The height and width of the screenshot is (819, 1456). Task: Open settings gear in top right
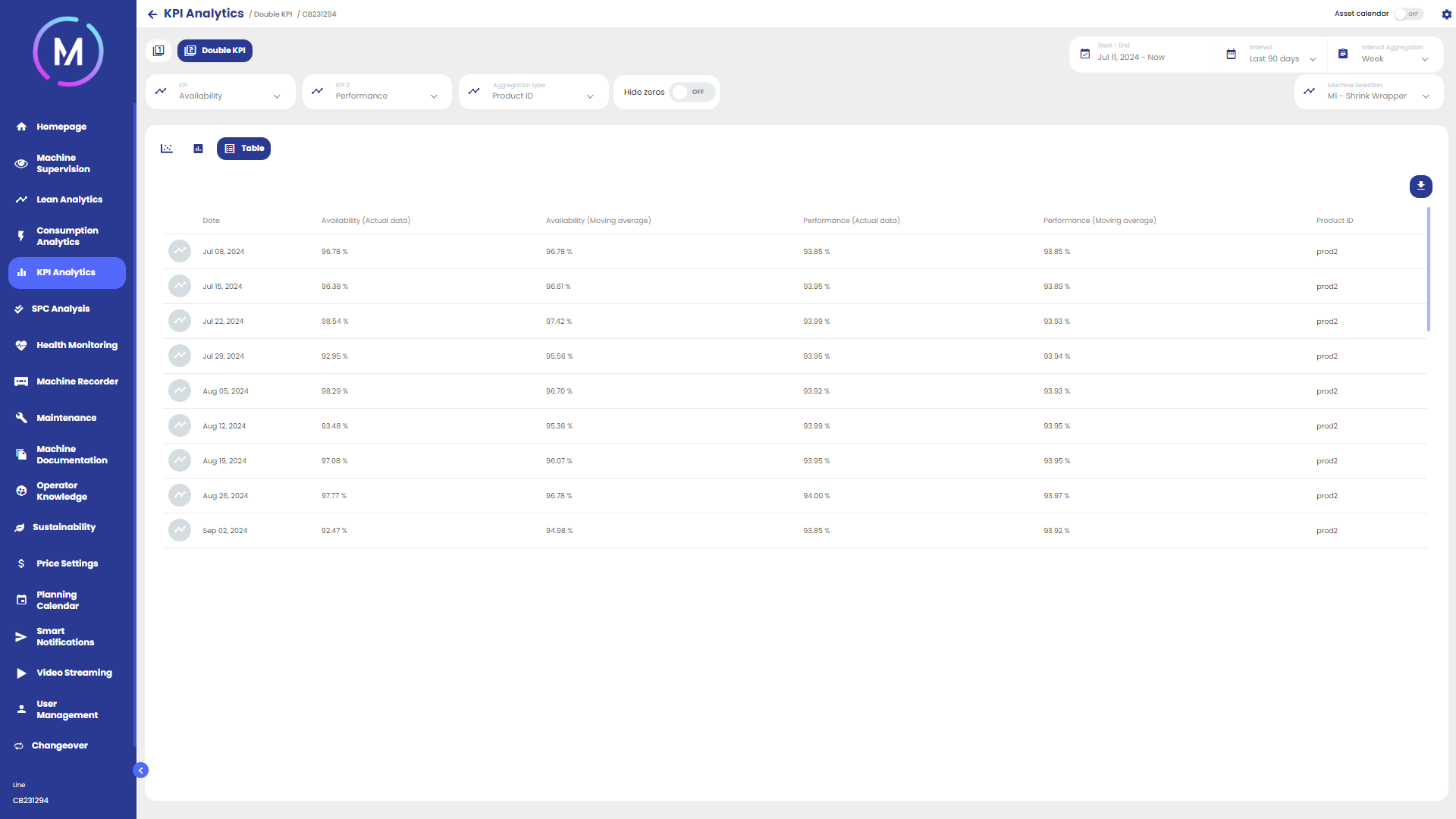click(1446, 14)
